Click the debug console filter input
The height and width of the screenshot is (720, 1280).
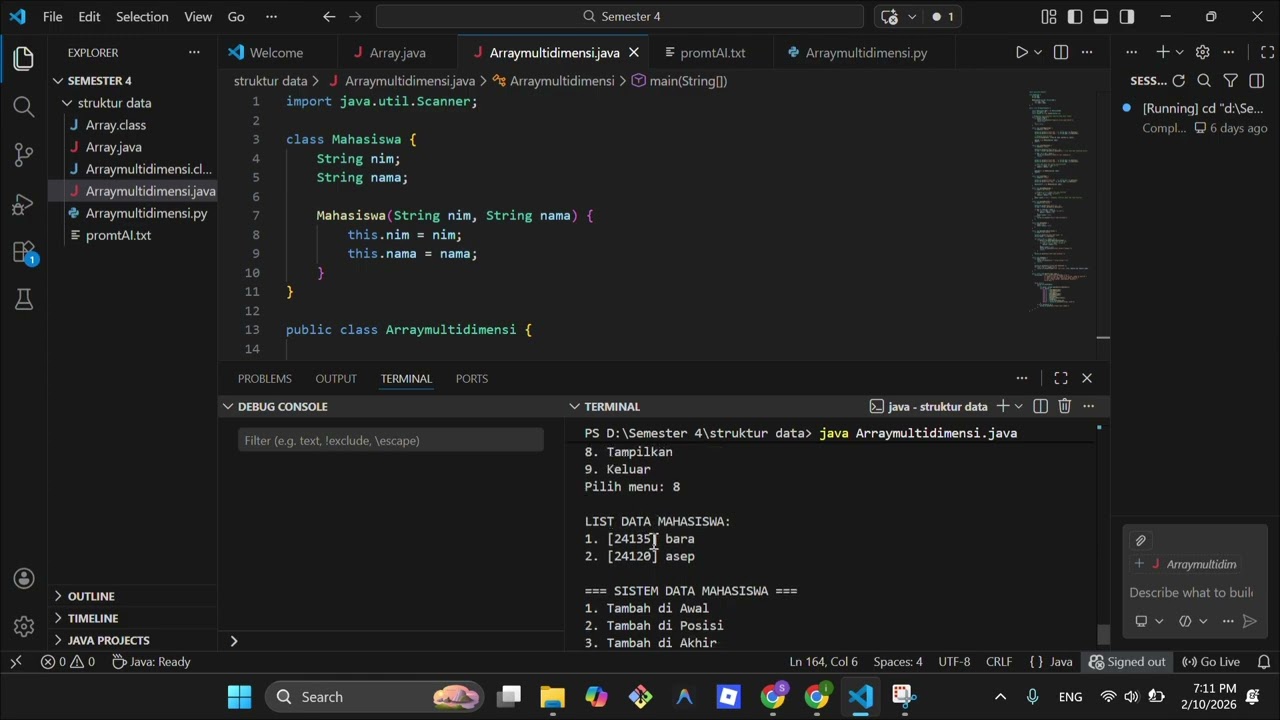pos(391,440)
